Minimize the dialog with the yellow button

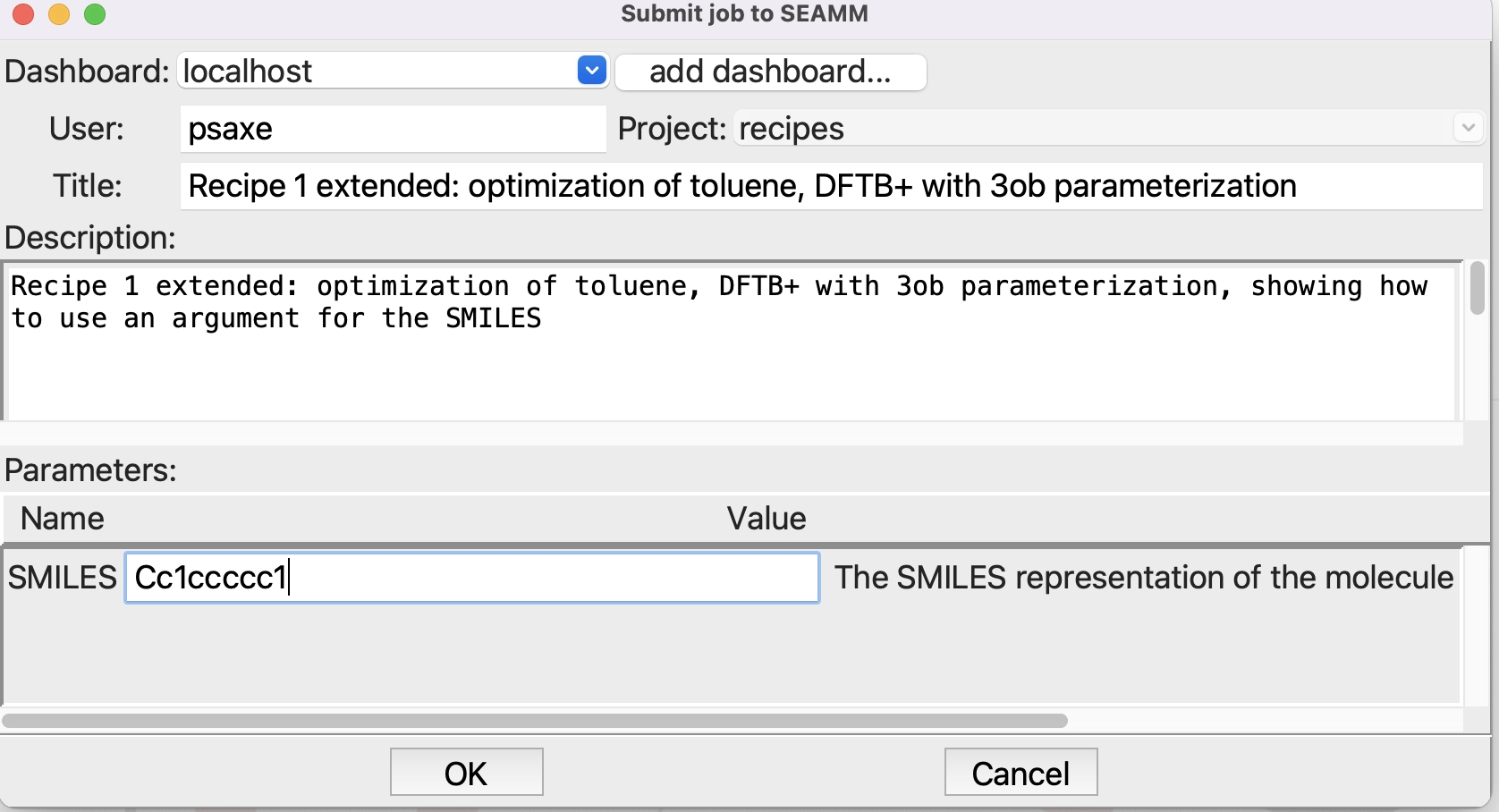[59, 14]
